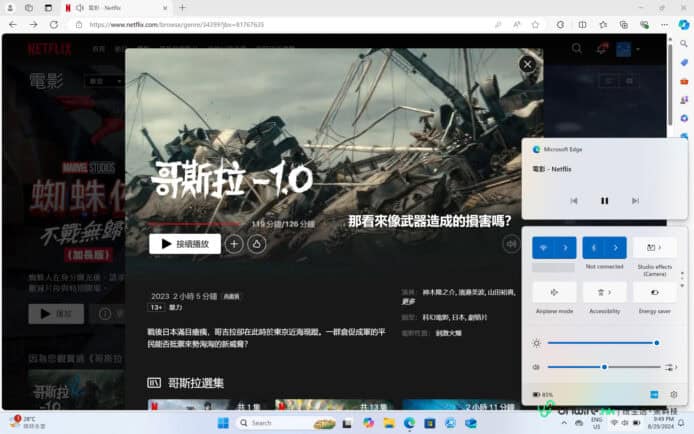Adjust the volume slider
Screen dimensions: 694x434
pos(604,367)
